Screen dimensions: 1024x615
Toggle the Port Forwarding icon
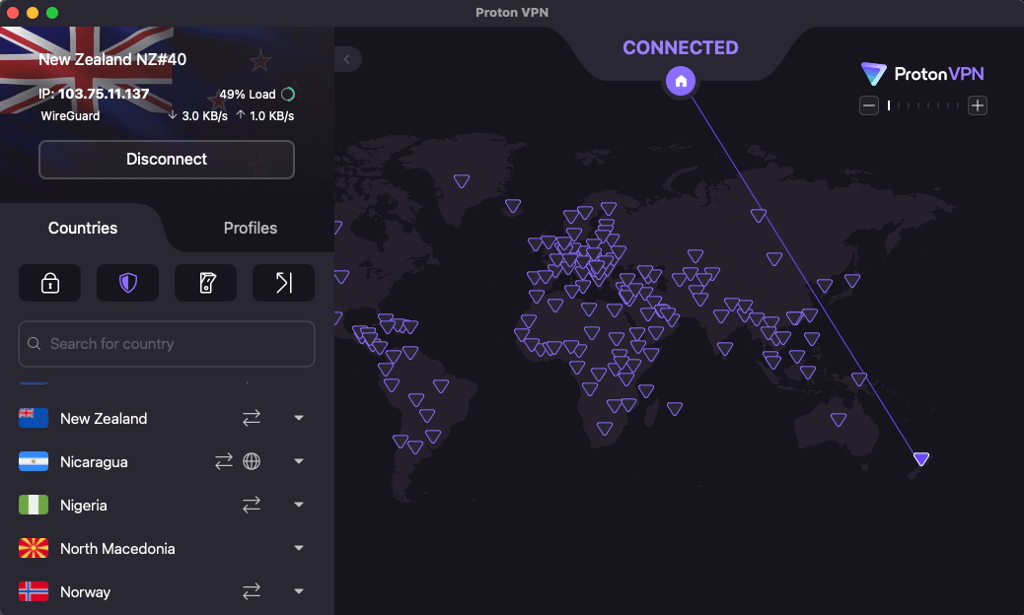click(283, 283)
